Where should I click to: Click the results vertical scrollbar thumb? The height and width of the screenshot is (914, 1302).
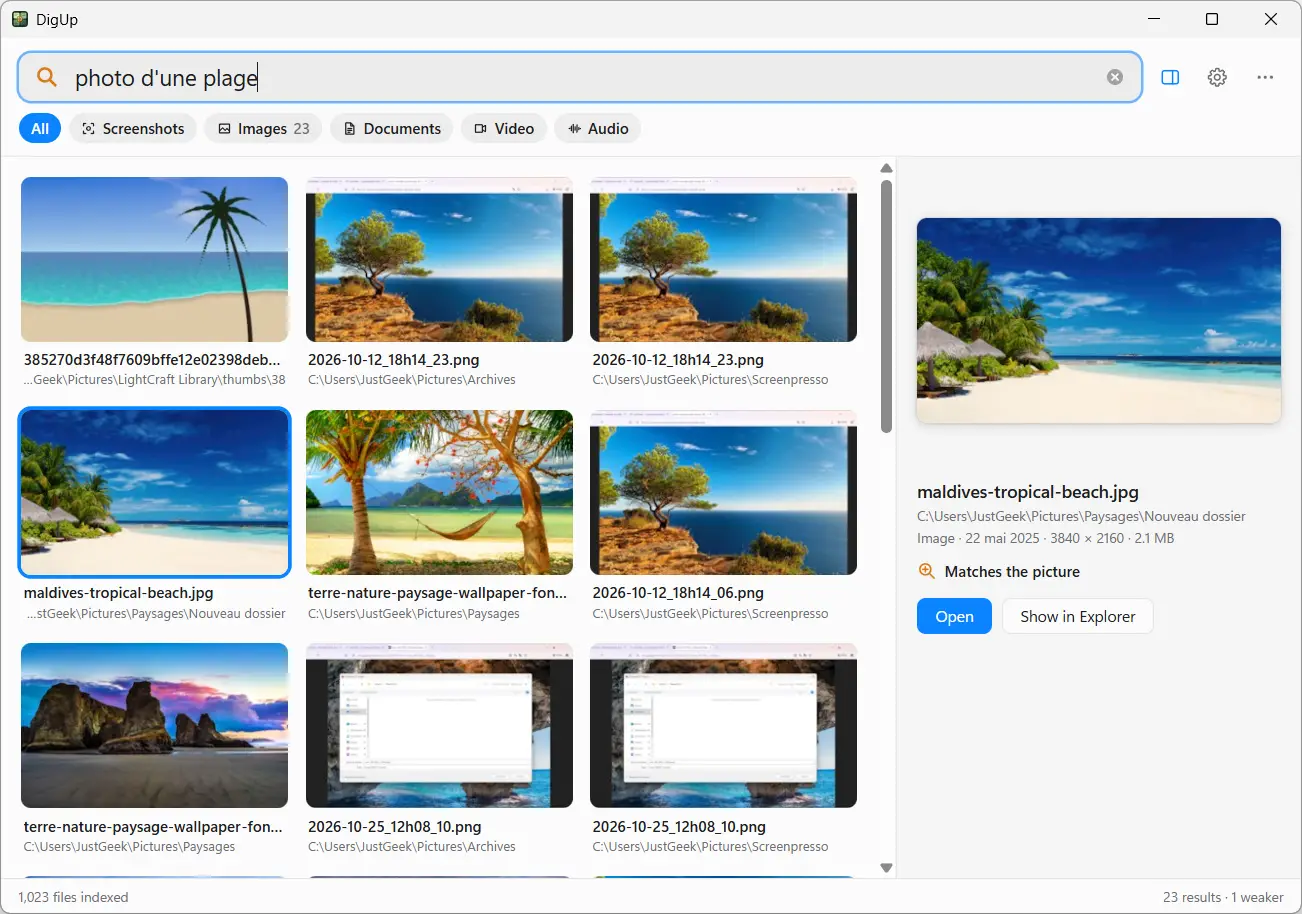point(886,306)
